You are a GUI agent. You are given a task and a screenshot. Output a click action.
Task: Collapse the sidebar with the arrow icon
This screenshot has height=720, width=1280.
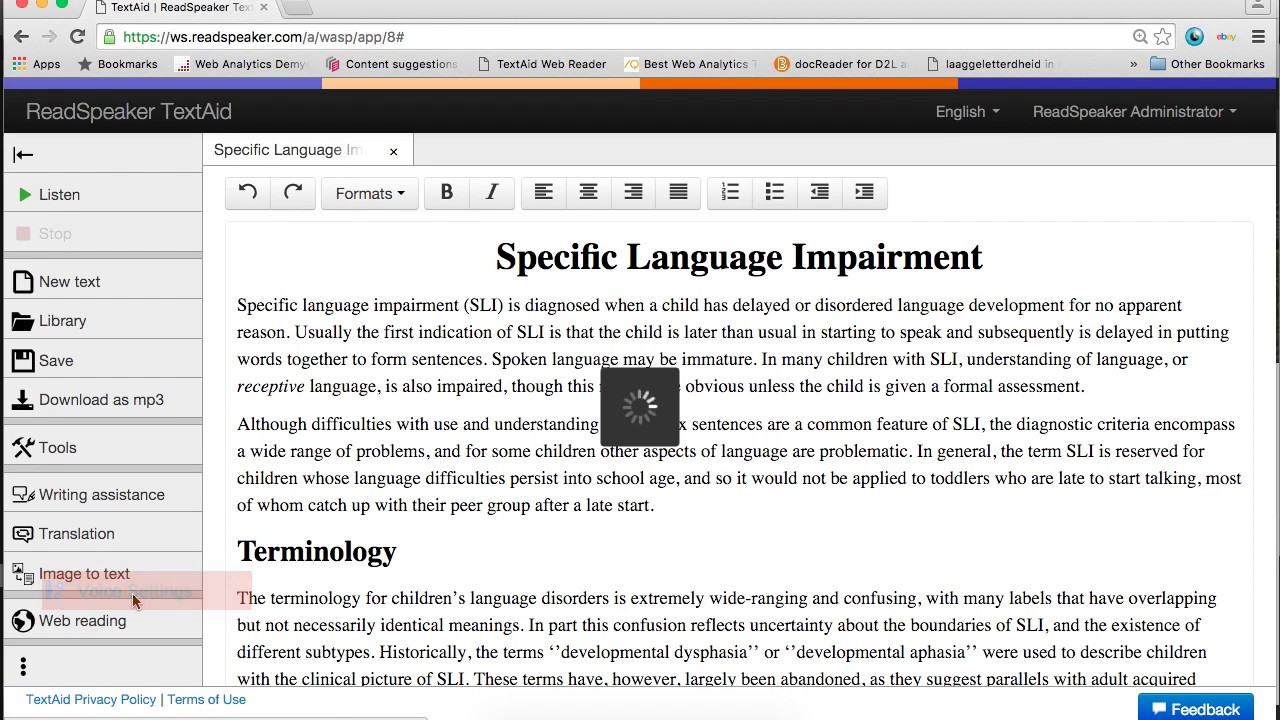pos(23,154)
